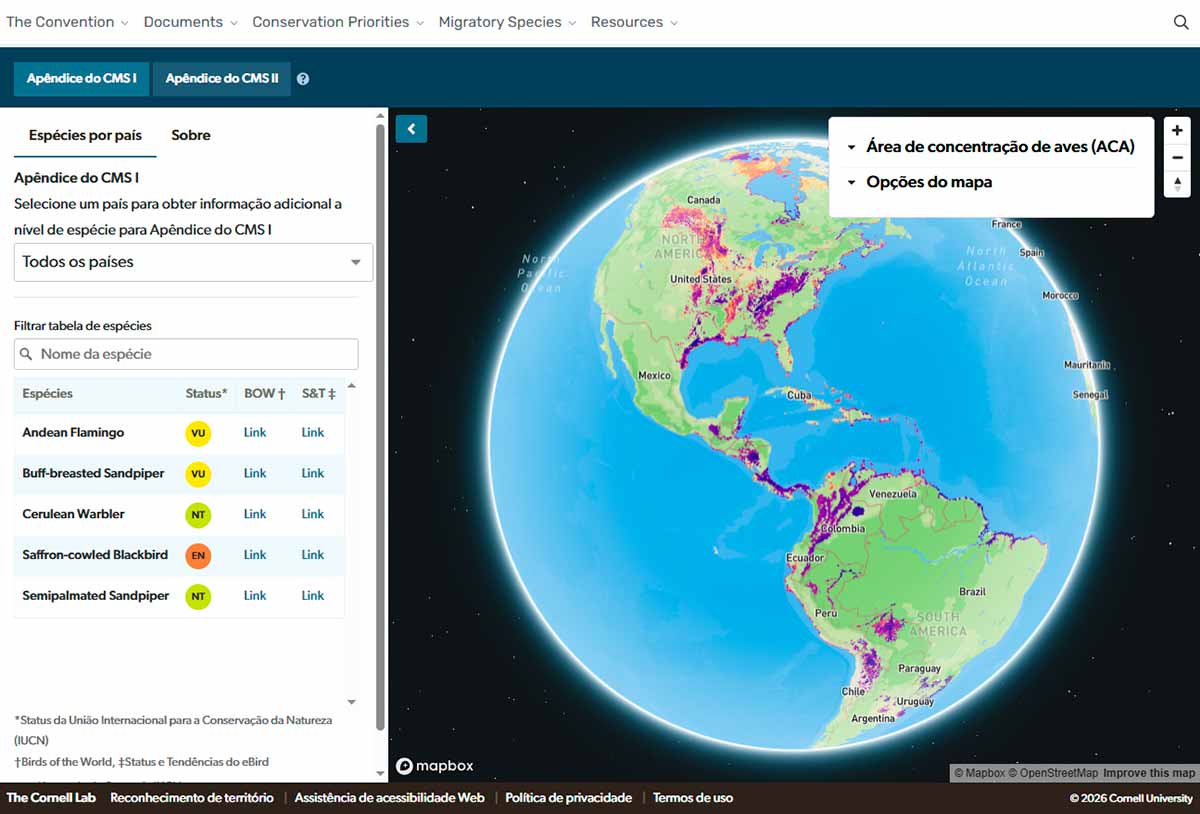The image size is (1200, 814).
Task: Open the BOW Link for Cerulean Warbler
Action: 254,514
